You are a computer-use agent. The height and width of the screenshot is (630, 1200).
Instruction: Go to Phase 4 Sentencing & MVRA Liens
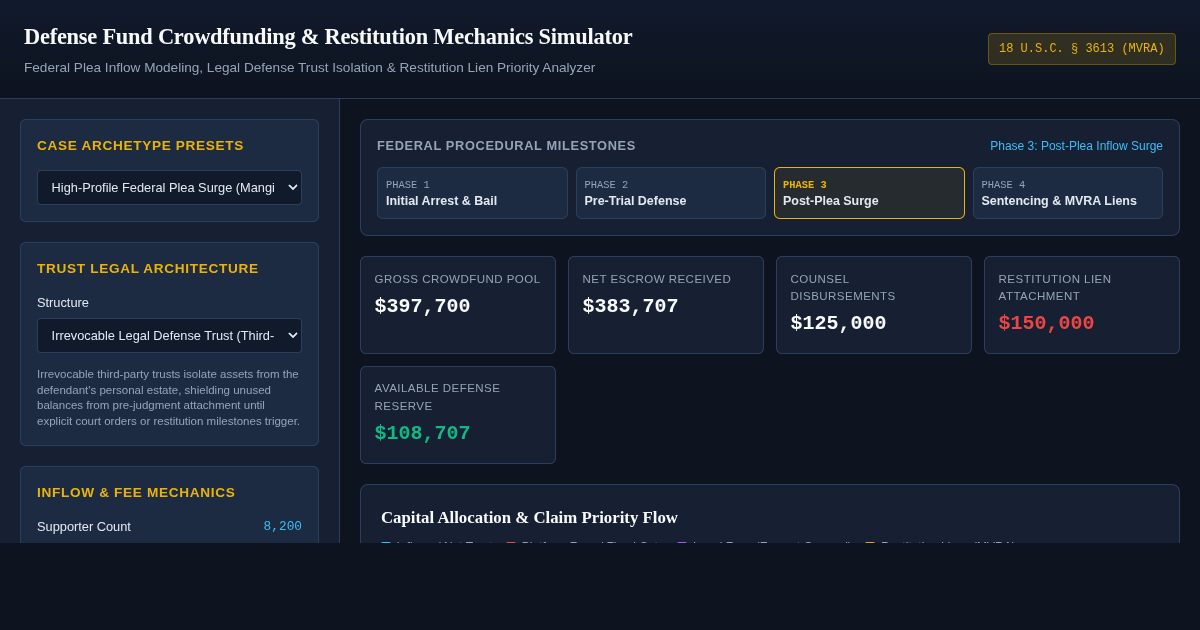1067,193
